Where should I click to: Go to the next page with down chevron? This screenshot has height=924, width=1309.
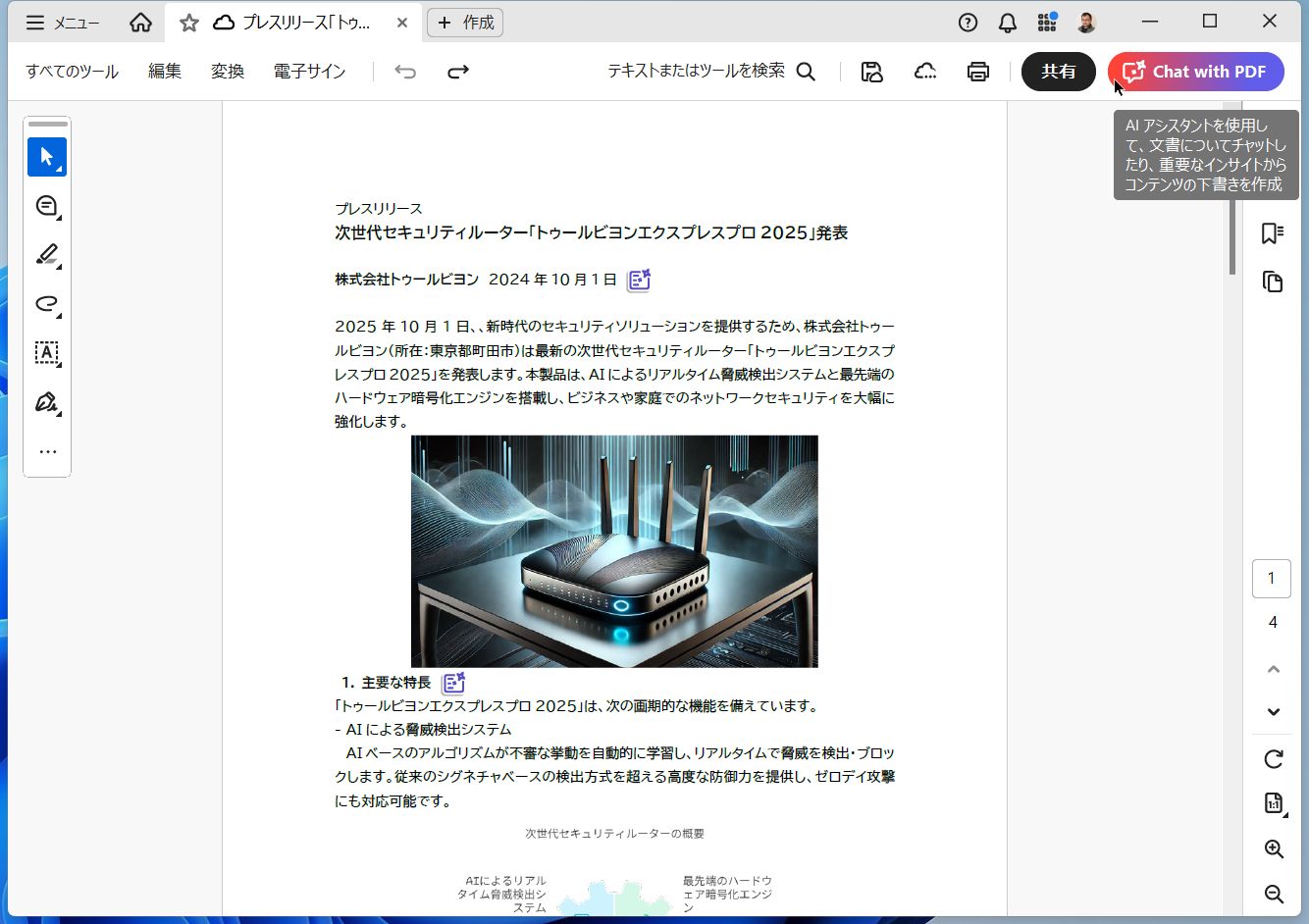pyautogui.click(x=1274, y=712)
